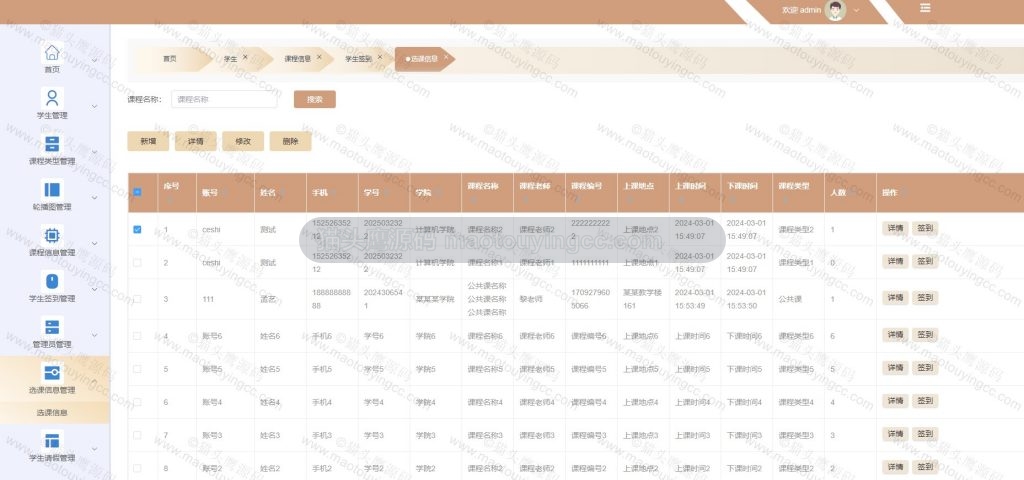Click the 删除 delete button
Image resolution: width=1024 pixels, height=480 pixels.
[x=291, y=141]
